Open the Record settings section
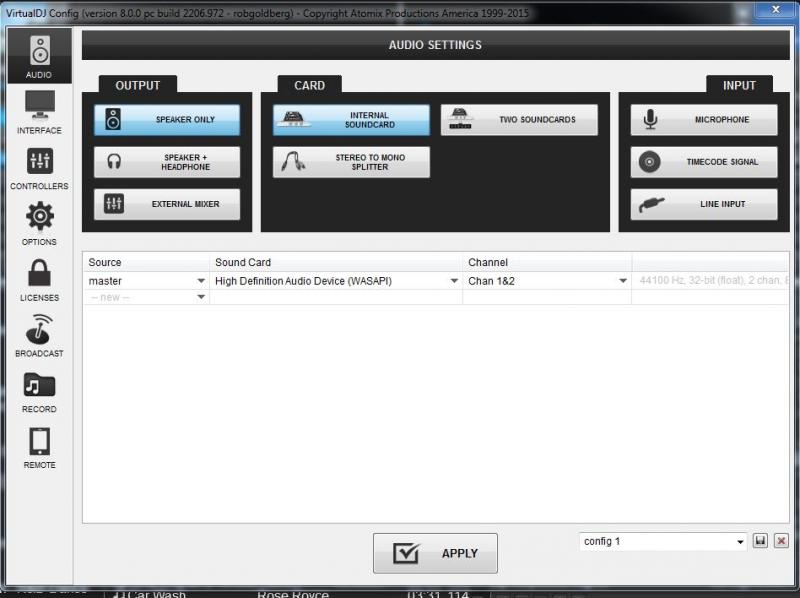The width and height of the screenshot is (800, 598). click(39, 392)
